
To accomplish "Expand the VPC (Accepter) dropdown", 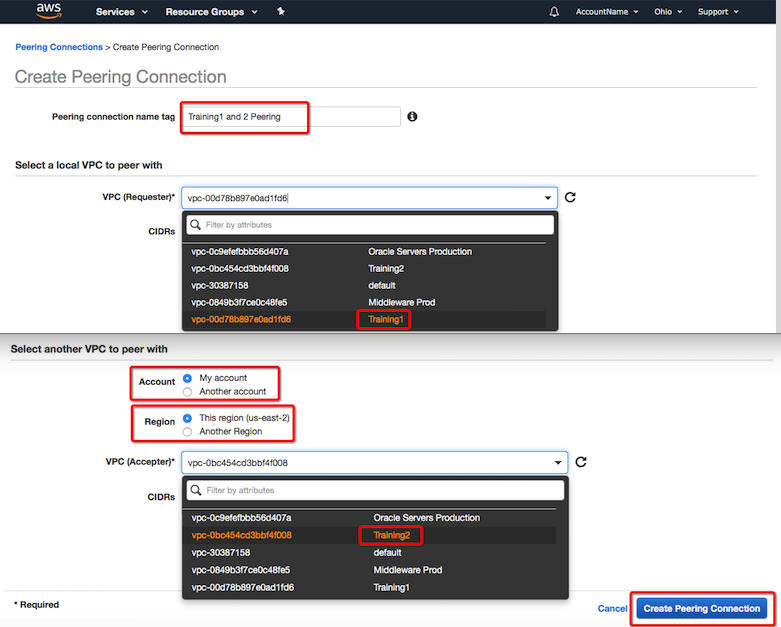I will click(557, 462).
